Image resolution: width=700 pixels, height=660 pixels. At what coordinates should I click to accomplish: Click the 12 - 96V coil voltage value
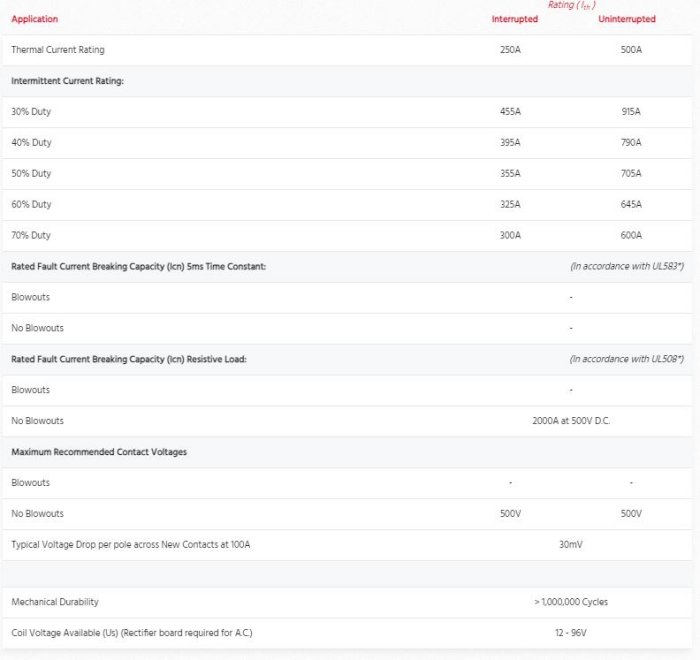click(571, 633)
